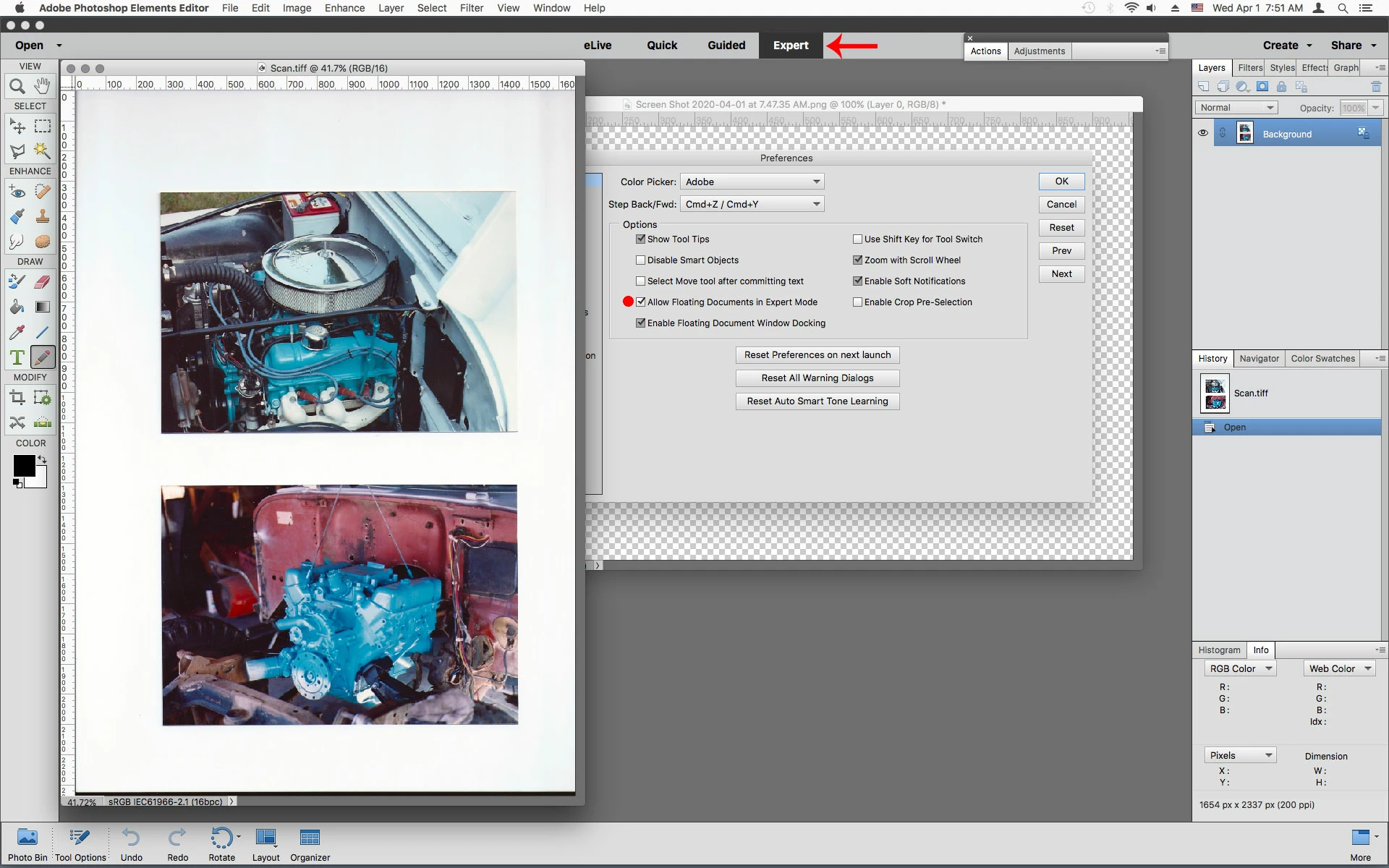Open the Enhance menu
Viewport: 1389px width, 868px height.
[344, 8]
